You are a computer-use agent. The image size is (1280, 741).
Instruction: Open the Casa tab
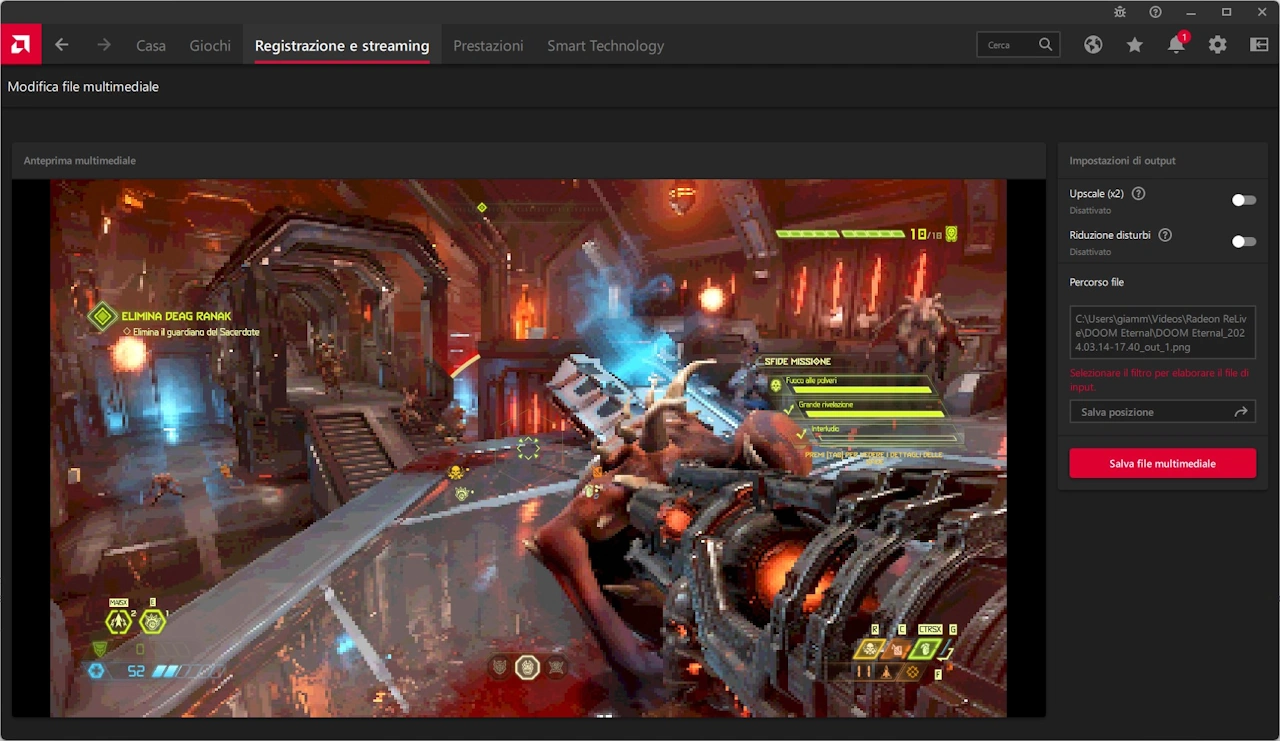(x=151, y=45)
